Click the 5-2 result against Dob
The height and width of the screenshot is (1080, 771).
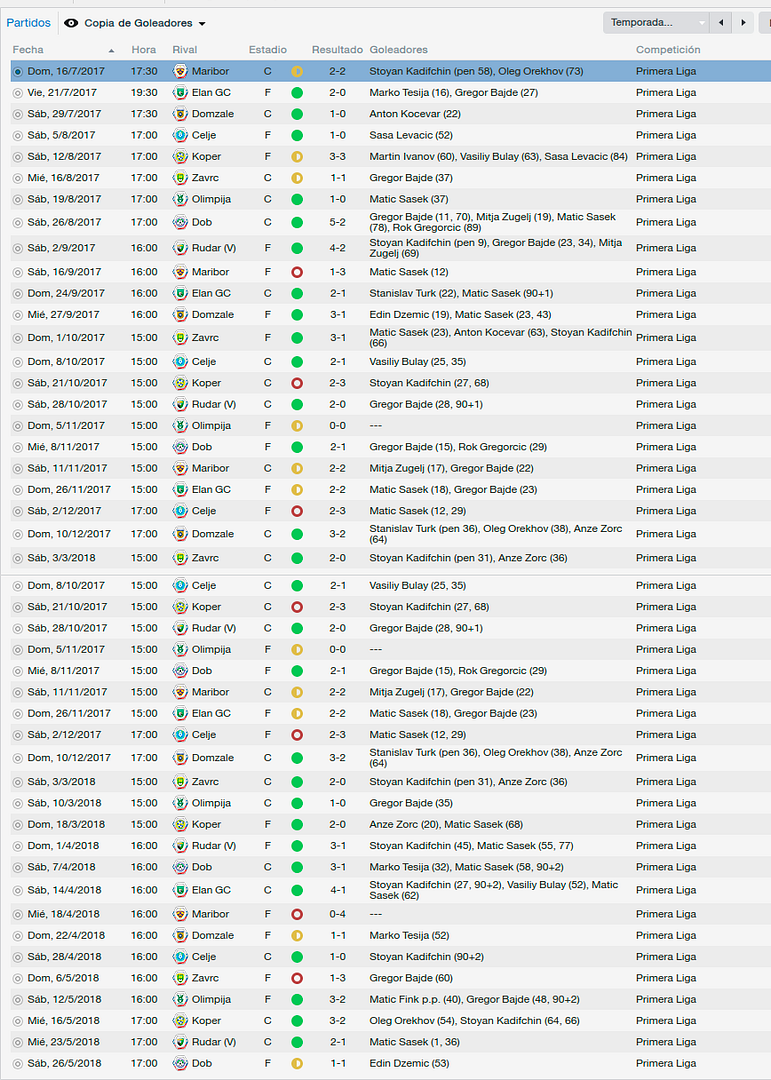click(x=338, y=222)
